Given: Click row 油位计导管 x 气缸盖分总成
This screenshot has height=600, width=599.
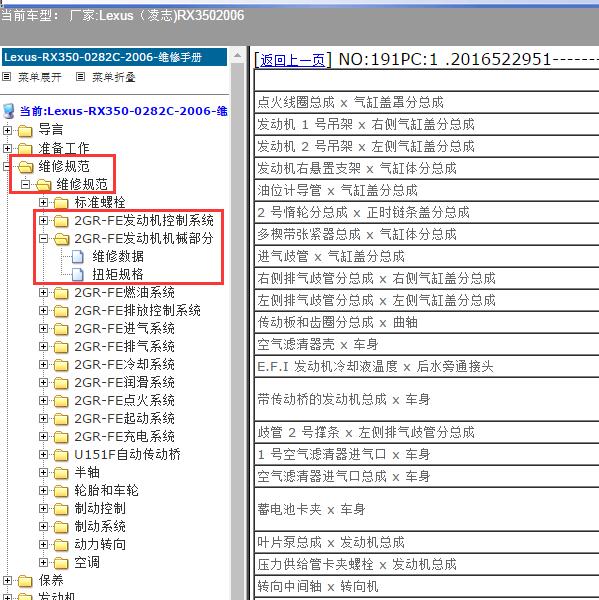Looking at the screenshot, I should tap(427, 190).
